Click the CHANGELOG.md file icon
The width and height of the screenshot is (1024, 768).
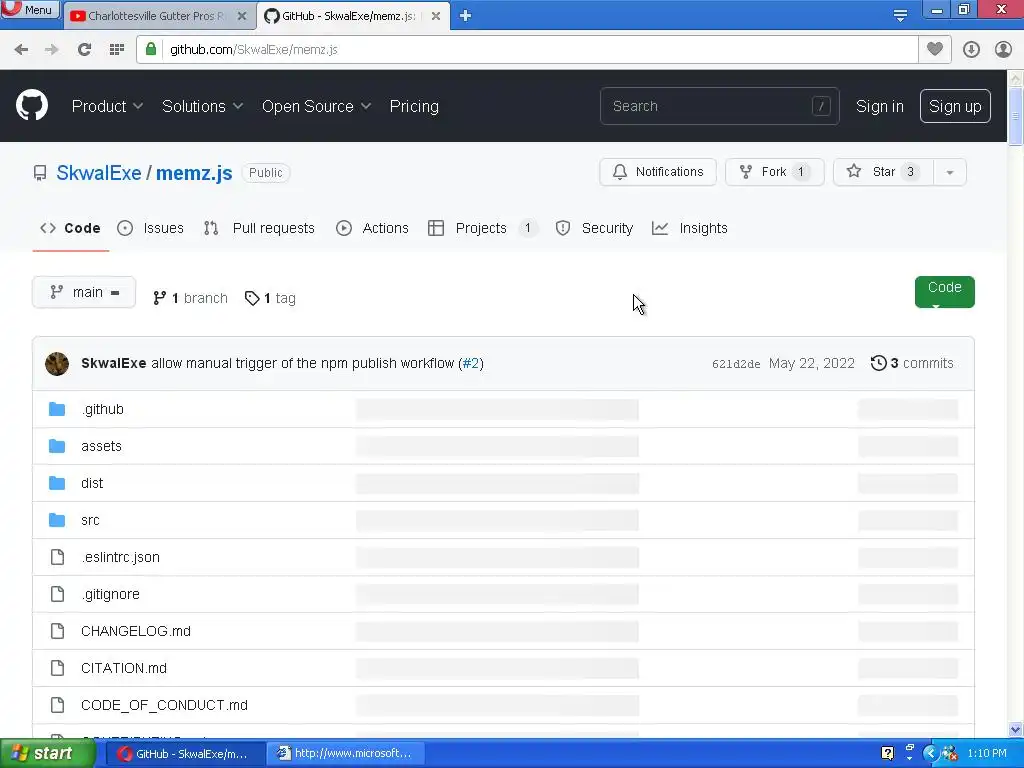(57, 632)
